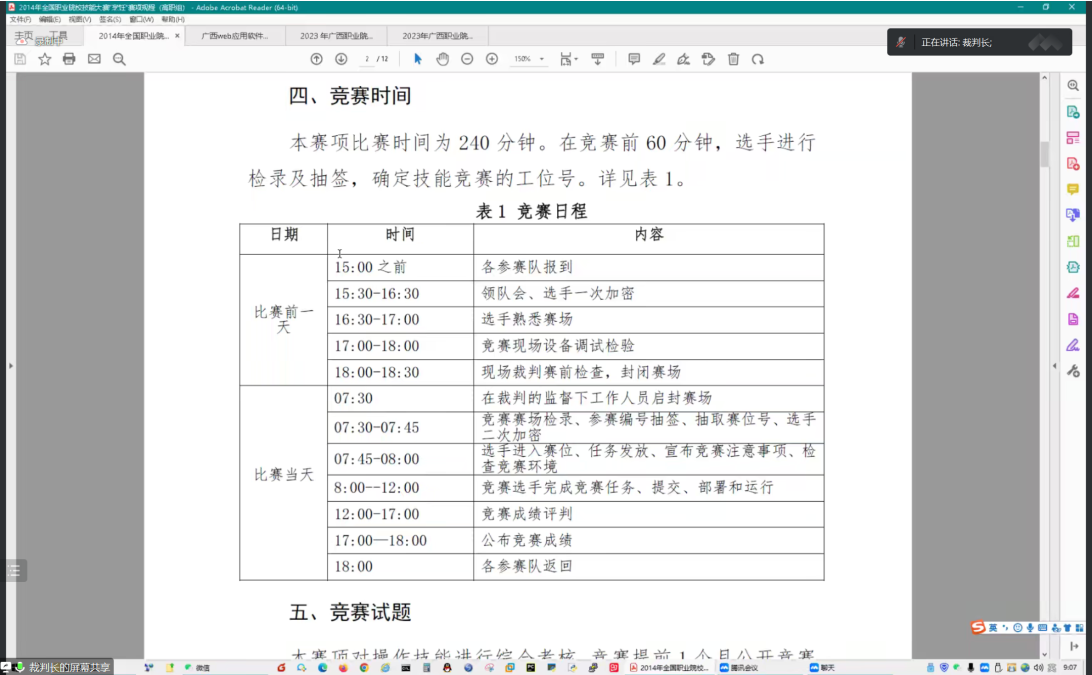Open the 签名(S) menu
This screenshot has width=1092, height=675.
(109, 20)
